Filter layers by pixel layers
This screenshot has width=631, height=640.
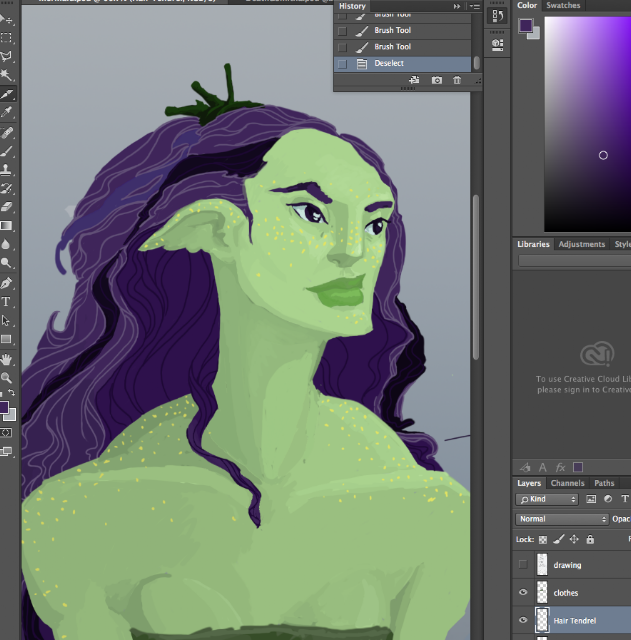click(591, 499)
